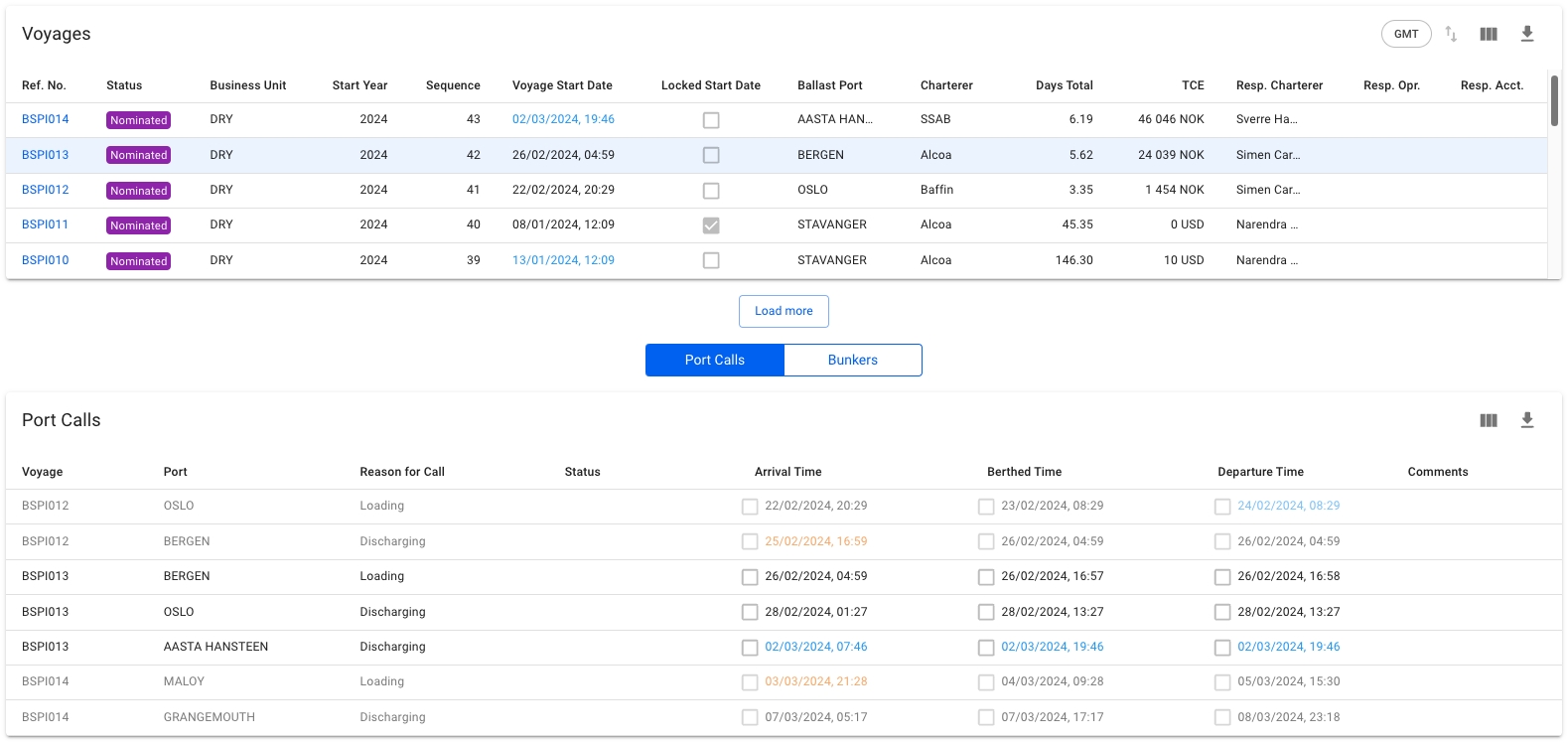Check Locked Start Date for voyage BSPI014
Viewport: 1568px width, 743px height.
pos(711,120)
